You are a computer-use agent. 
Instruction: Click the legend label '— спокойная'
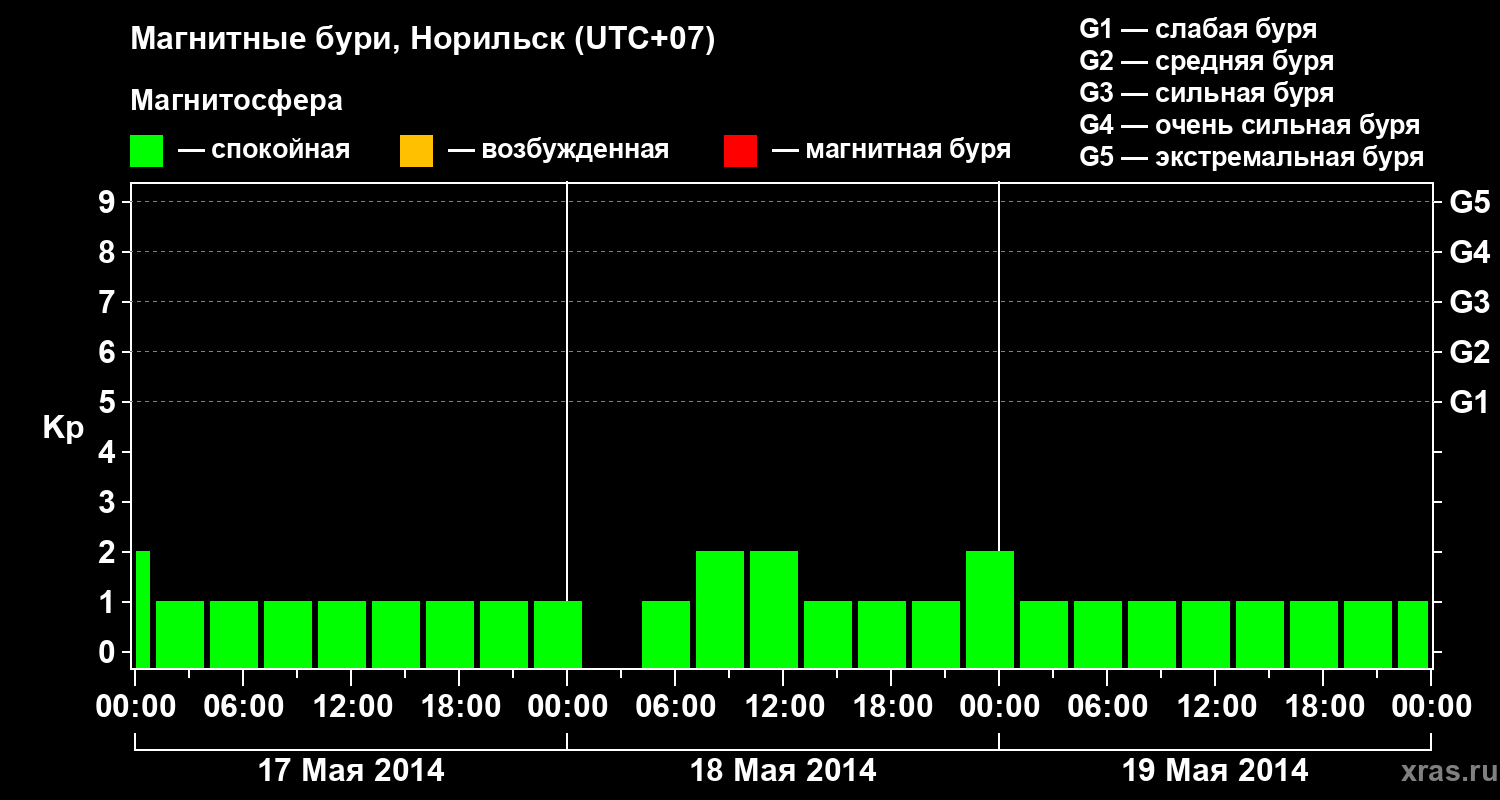point(264,150)
